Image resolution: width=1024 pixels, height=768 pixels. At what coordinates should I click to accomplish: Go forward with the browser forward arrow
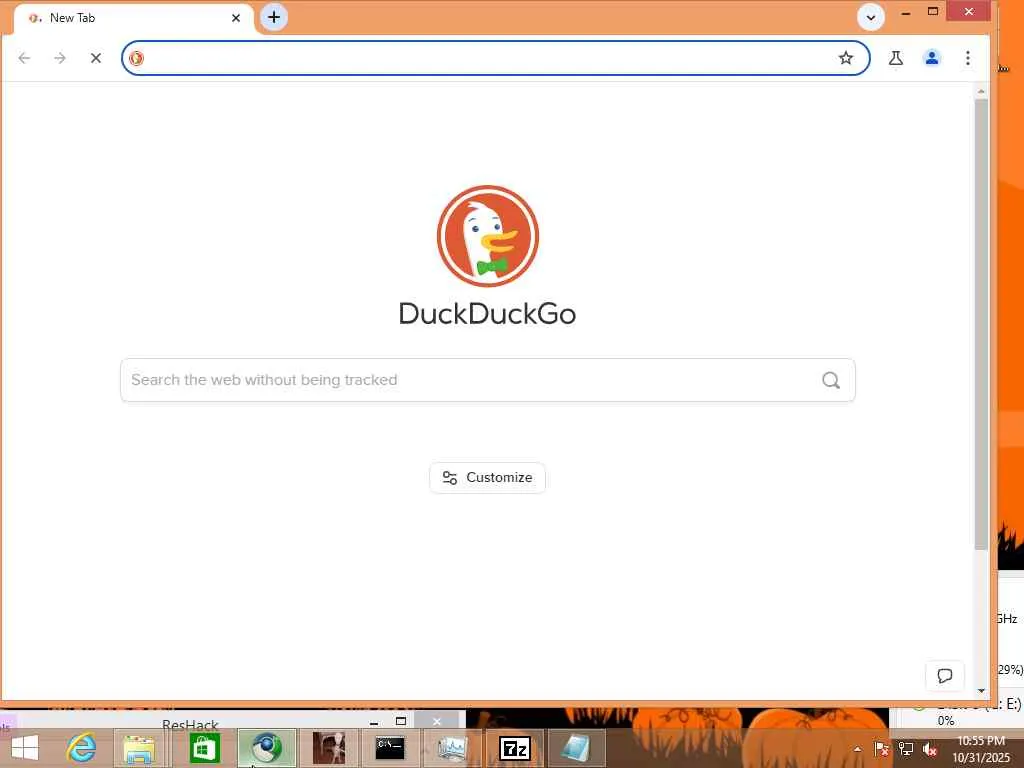60,58
